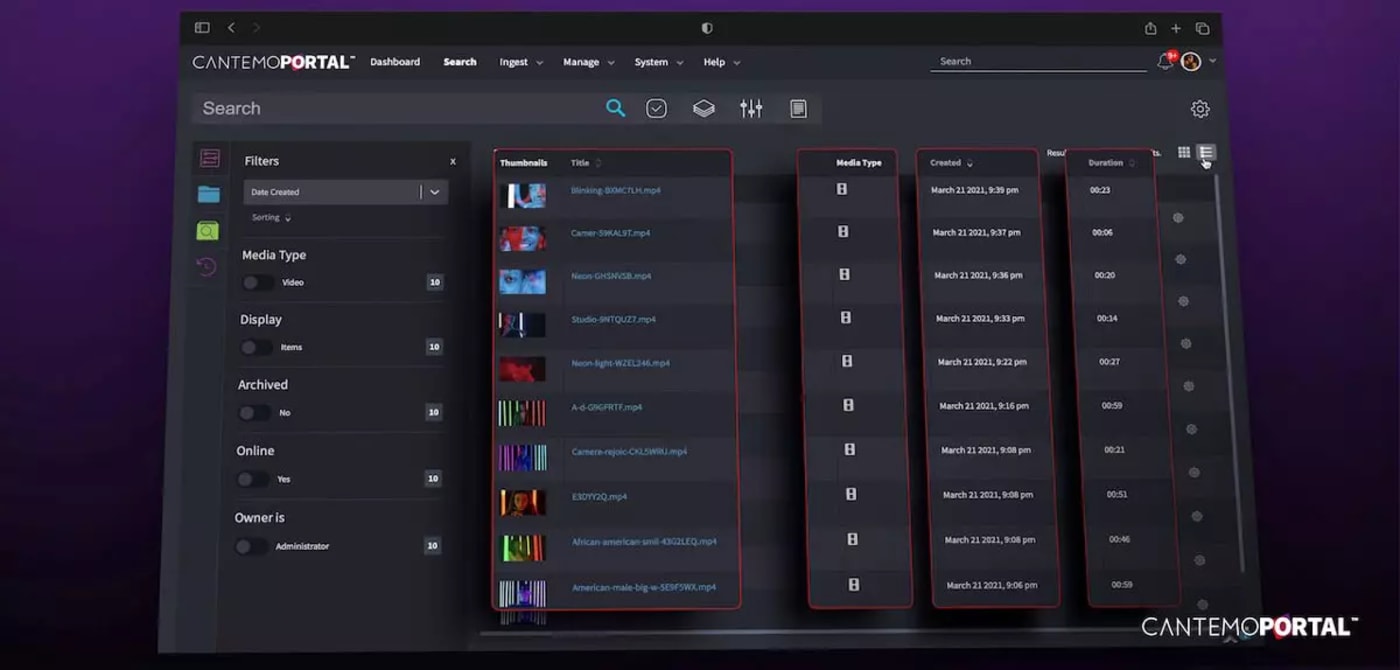Open the sliders filter settings icon
This screenshot has height=670, width=1400.
(x=751, y=108)
